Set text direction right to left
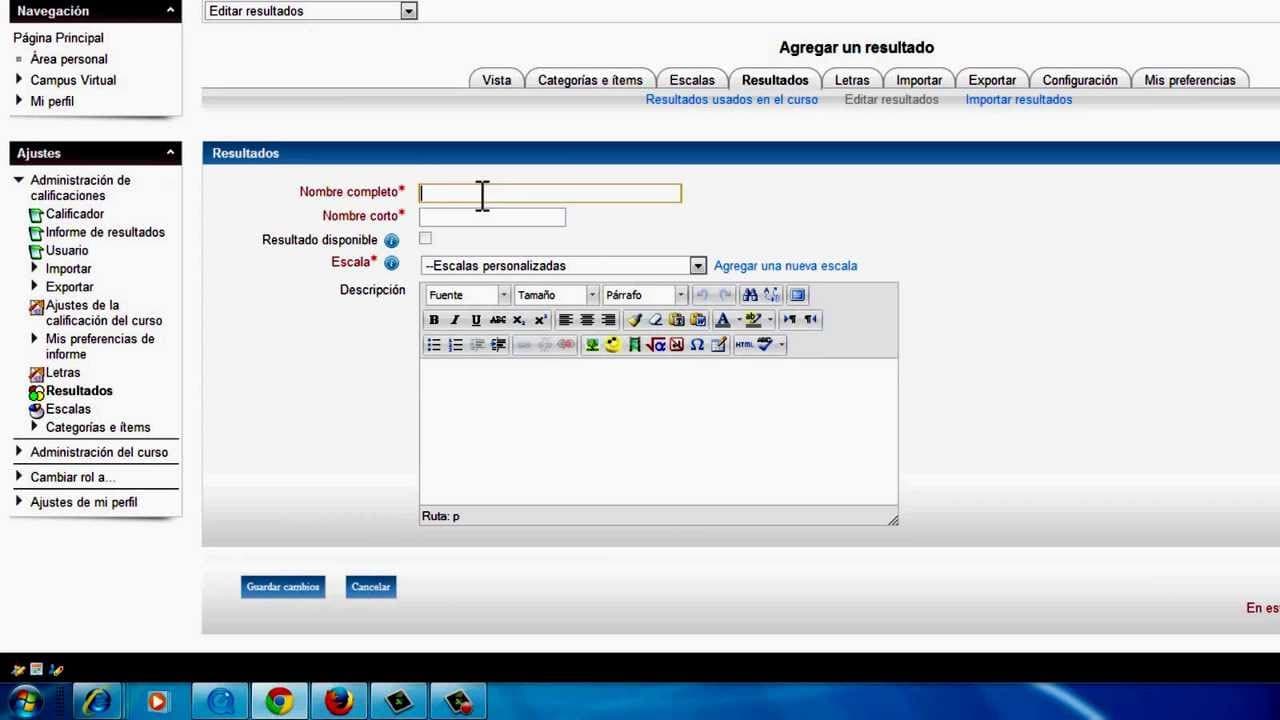The width and height of the screenshot is (1280, 720). click(811, 320)
